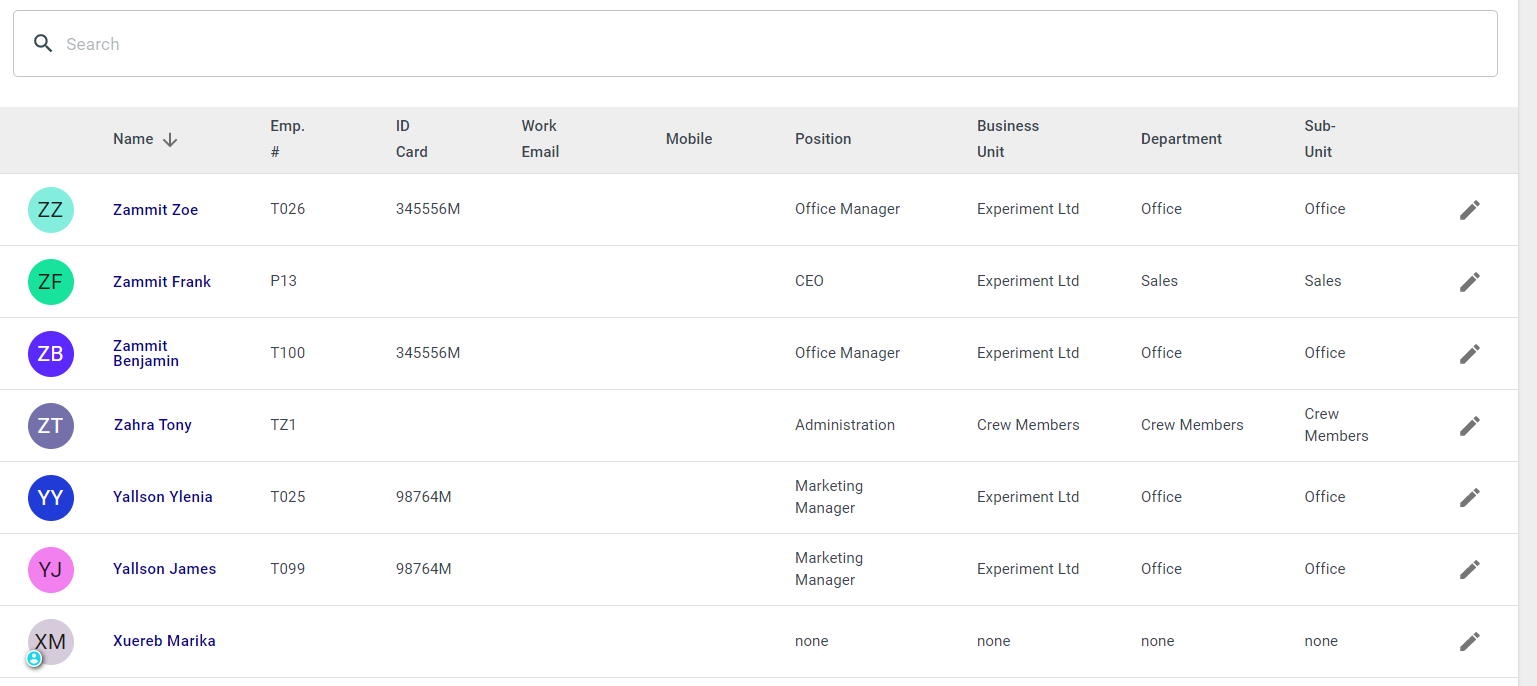This screenshot has width=1537, height=686.
Task: Edit Xuereb Marika via pencil icon
Action: [x=1469, y=642]
